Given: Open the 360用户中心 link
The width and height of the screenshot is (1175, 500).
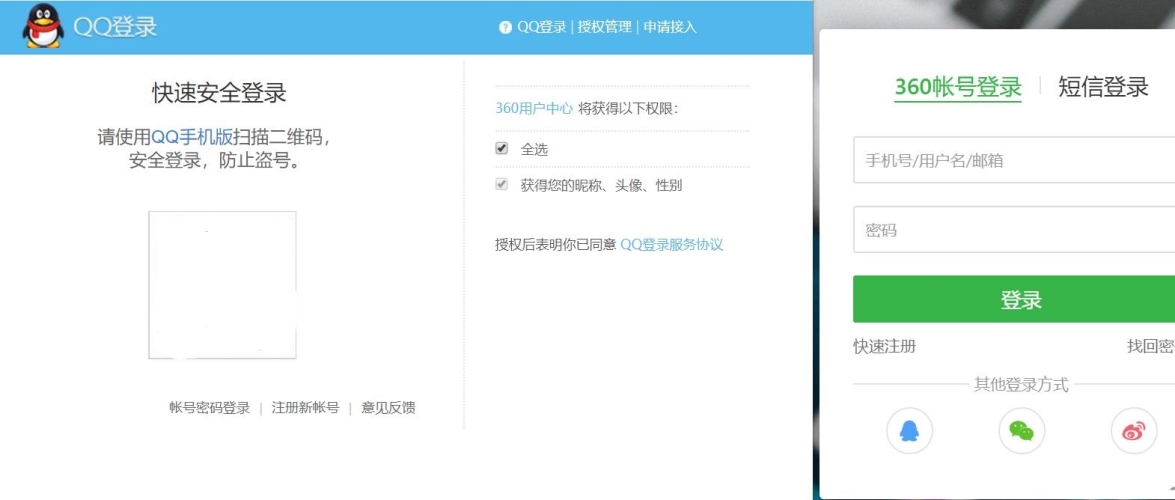Looking at the screenshot, I should tap(534, 109).
